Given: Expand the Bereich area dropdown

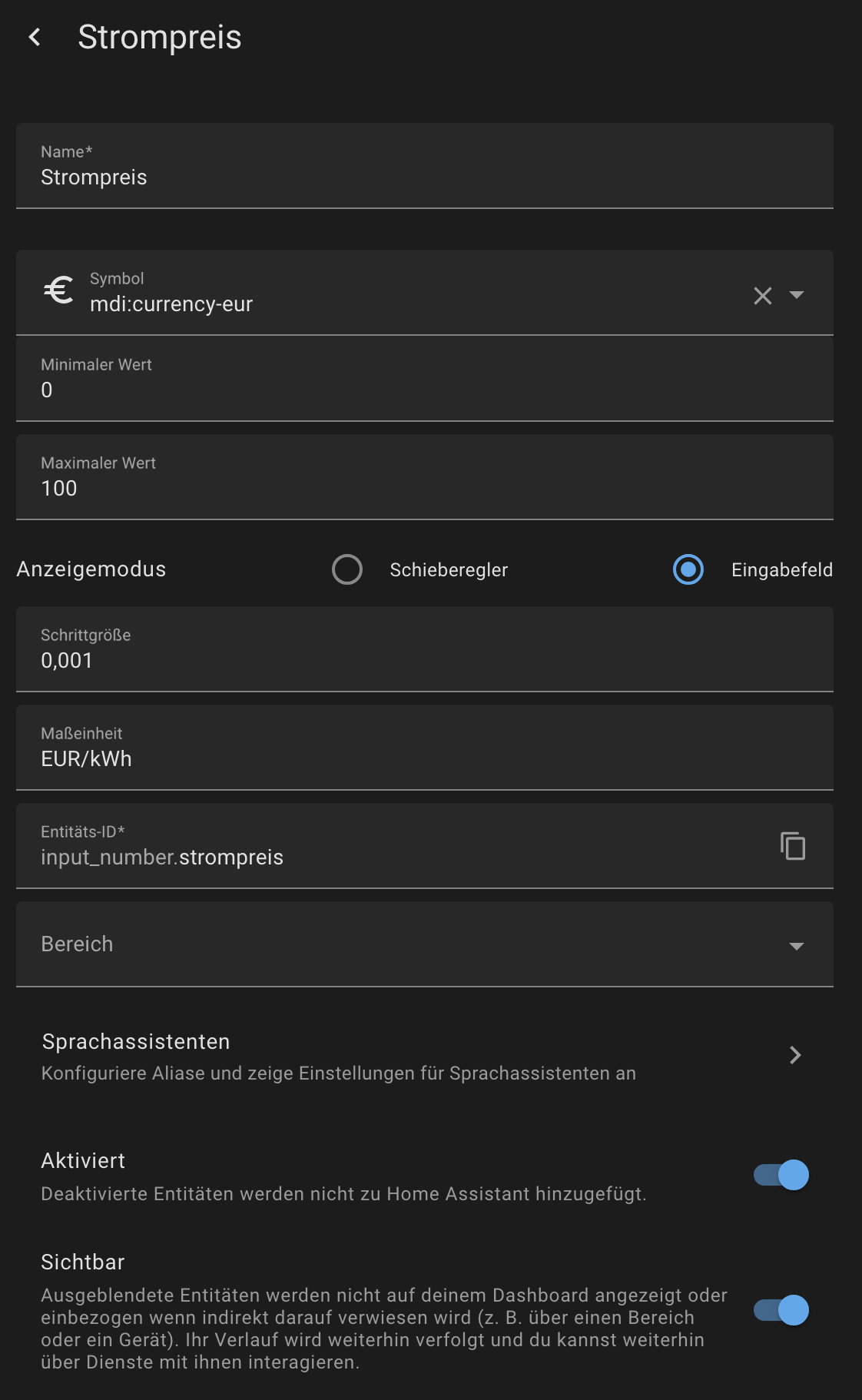Looking at the screenshot, I should click(796, 946).
